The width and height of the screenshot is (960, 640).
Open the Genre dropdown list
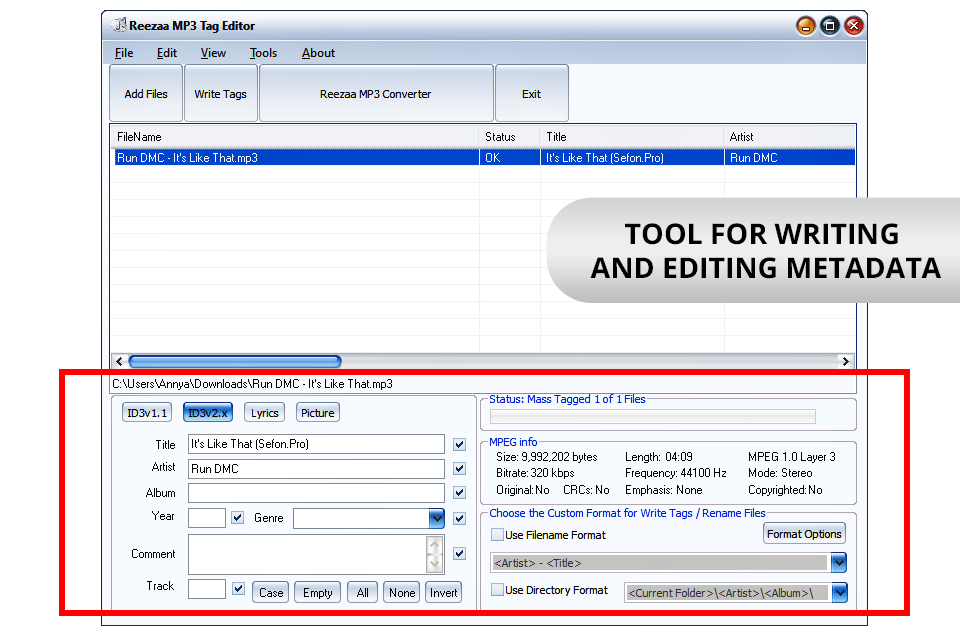point(436,518)
